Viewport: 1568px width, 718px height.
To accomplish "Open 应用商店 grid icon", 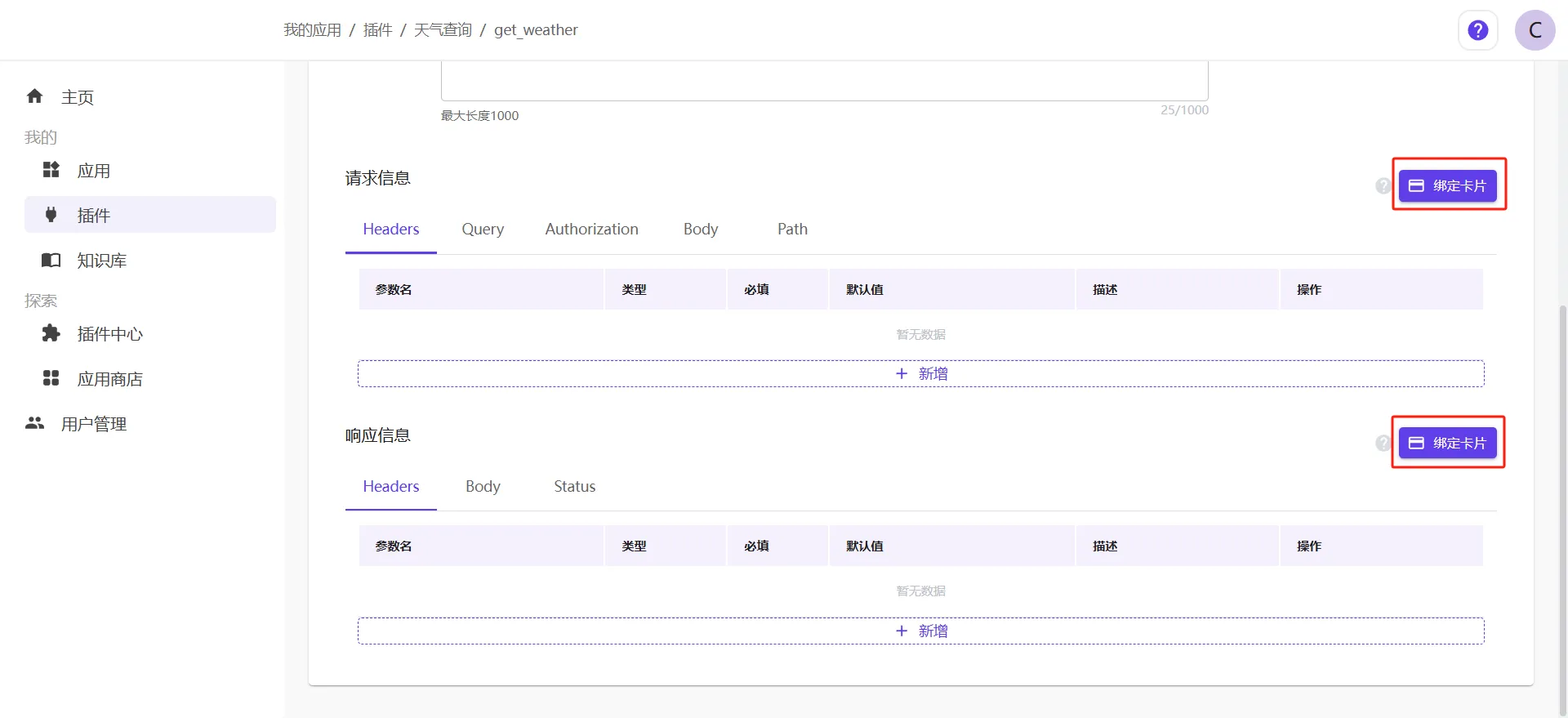I will click(x=51, y=378).
